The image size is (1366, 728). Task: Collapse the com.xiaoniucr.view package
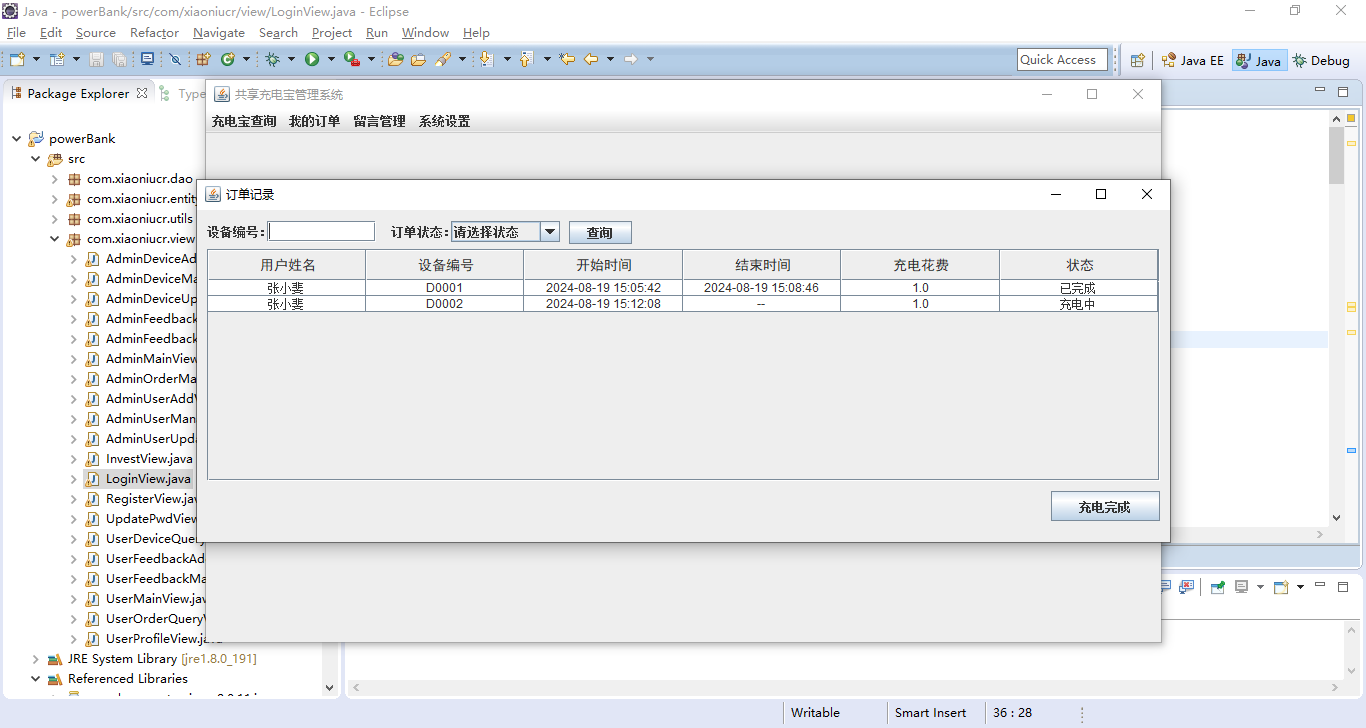coord(55,239)
